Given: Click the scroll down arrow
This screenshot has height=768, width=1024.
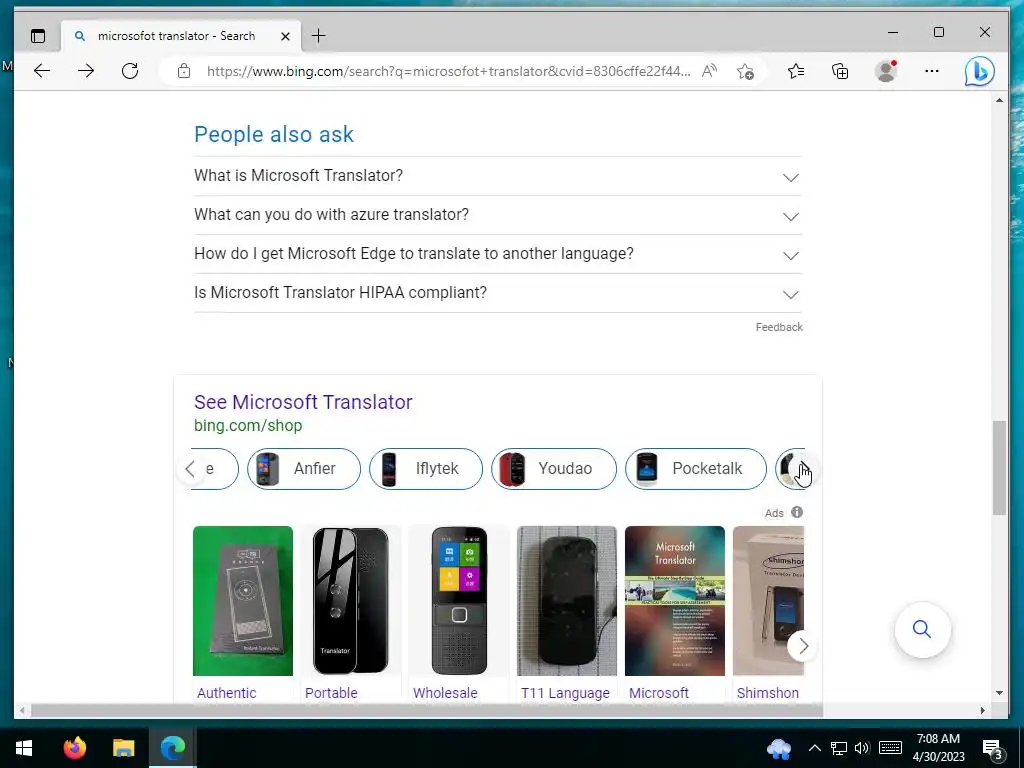Looking at the screenshot, I should click(999, 693).
